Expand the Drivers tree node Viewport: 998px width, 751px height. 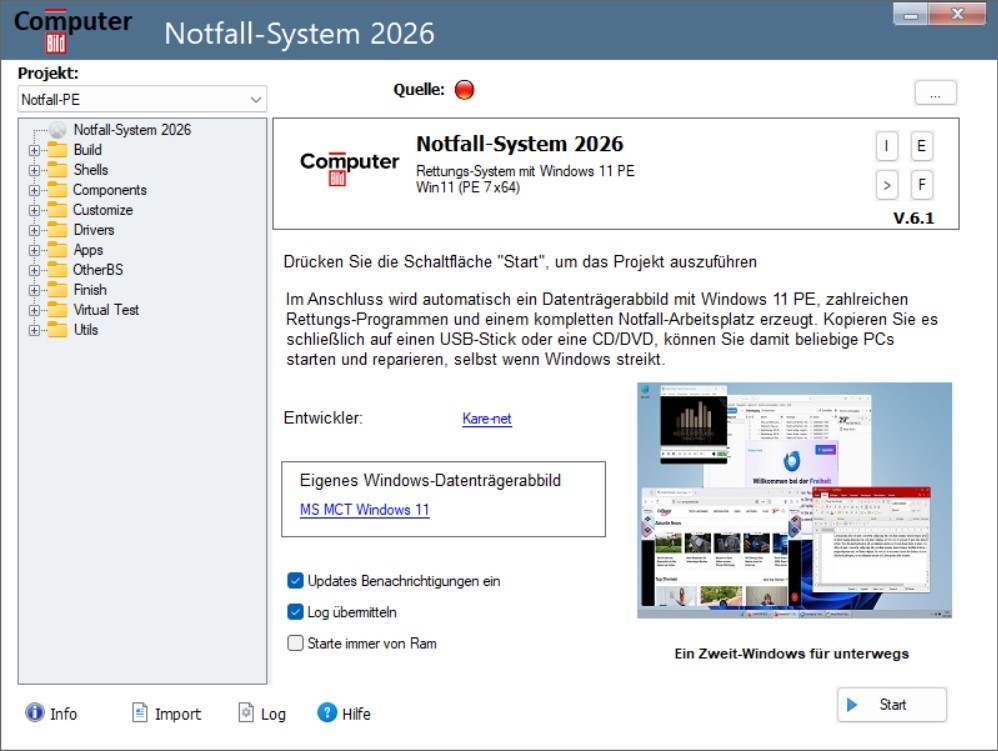click(34, 230)
